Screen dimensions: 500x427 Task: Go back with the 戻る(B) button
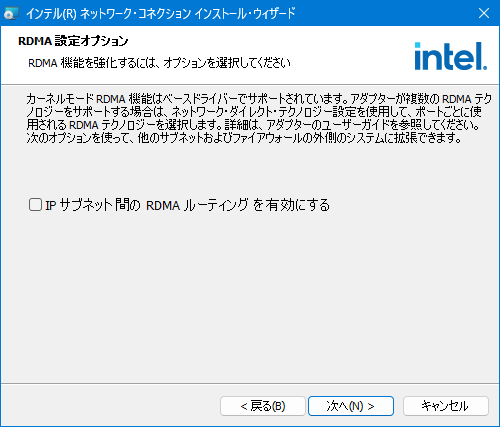263,406
